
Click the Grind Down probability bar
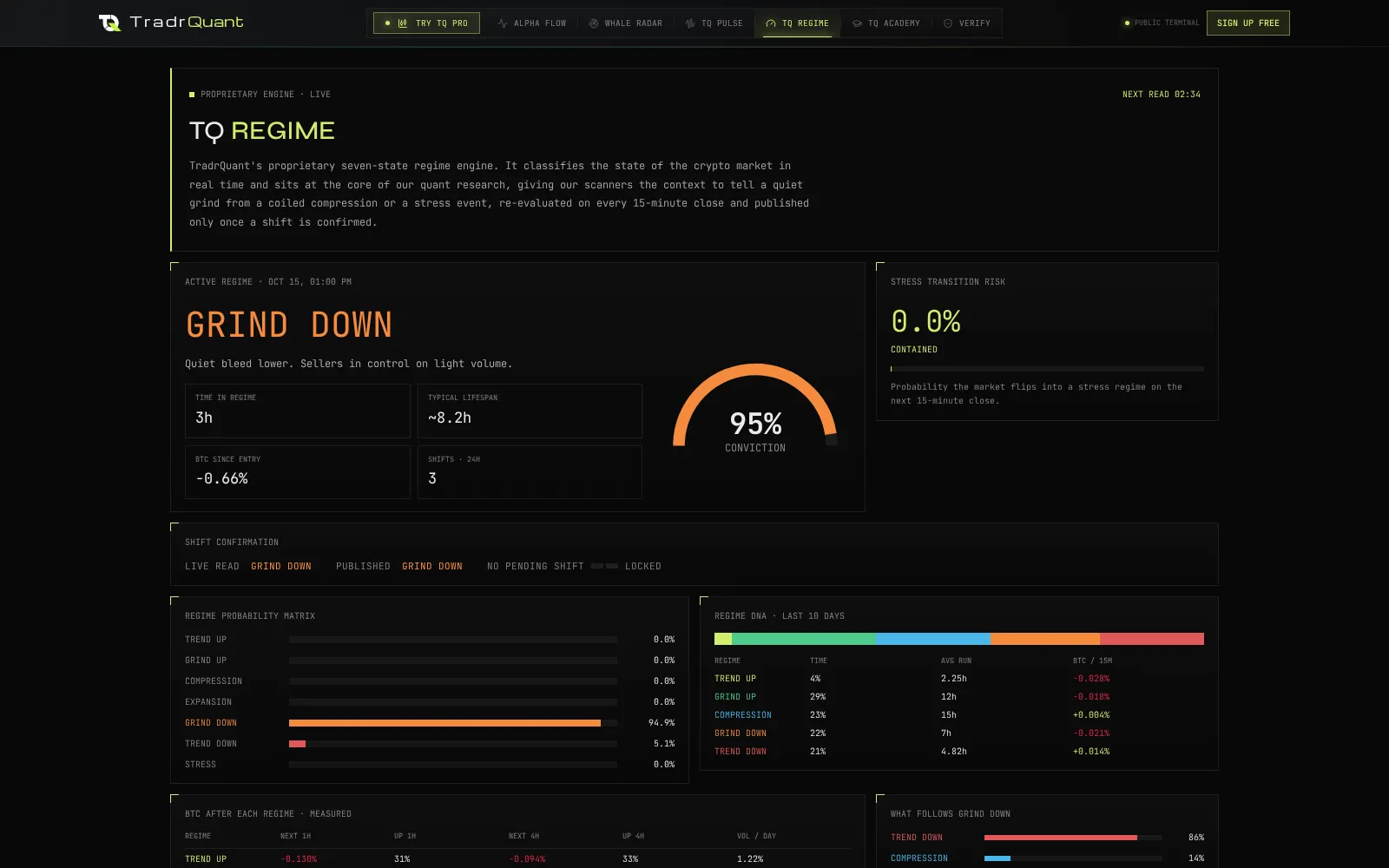click(453, 723)
